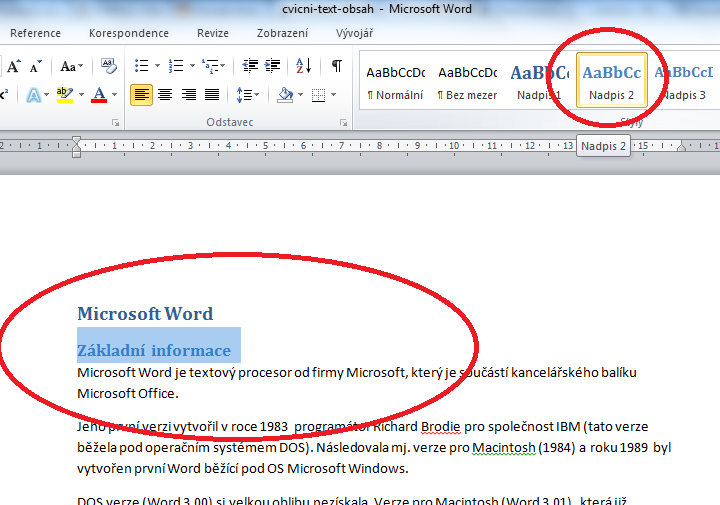720x505 pixels.
Task: Open the Font group dialog launcher
Action: coord(116,123)
